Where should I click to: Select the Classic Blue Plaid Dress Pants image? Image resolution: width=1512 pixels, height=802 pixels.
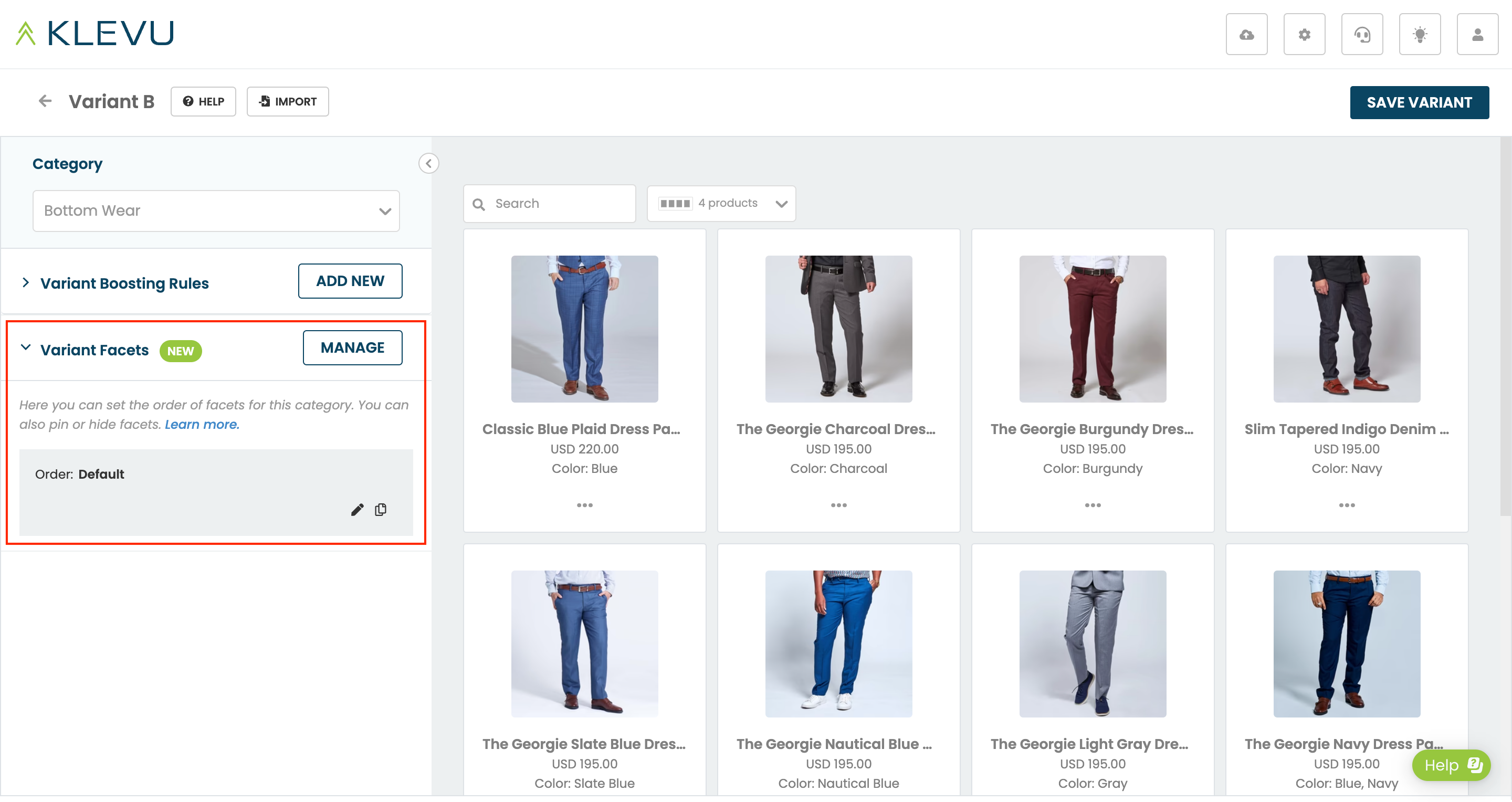tap(585, 329)
